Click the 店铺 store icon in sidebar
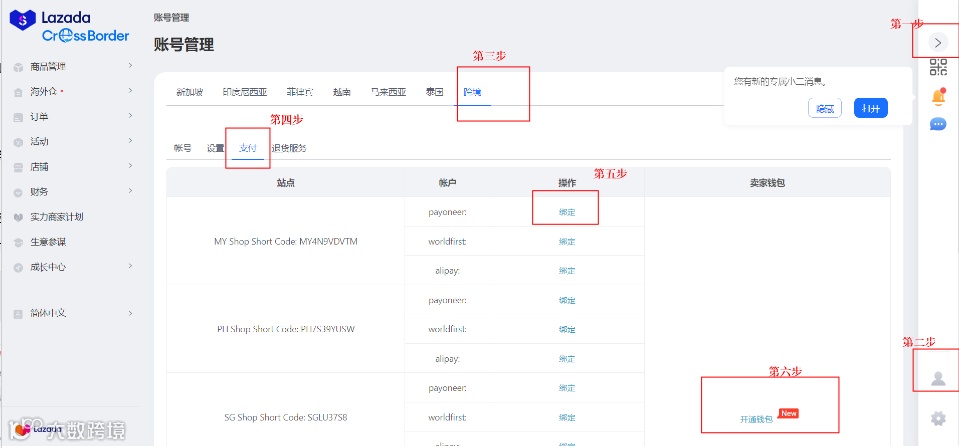The height and width of the screenshot is (448, 959). 18,167
